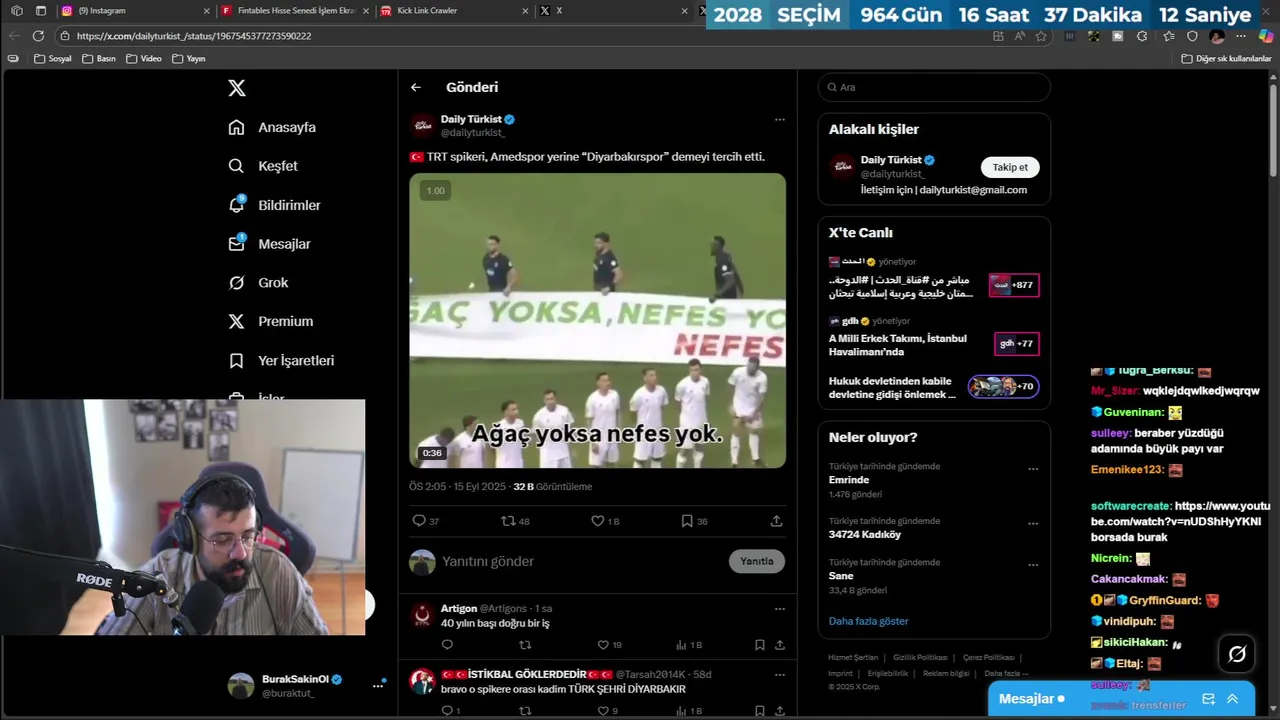
Task: Open Premium from sidebar
Action: (271, 321)
